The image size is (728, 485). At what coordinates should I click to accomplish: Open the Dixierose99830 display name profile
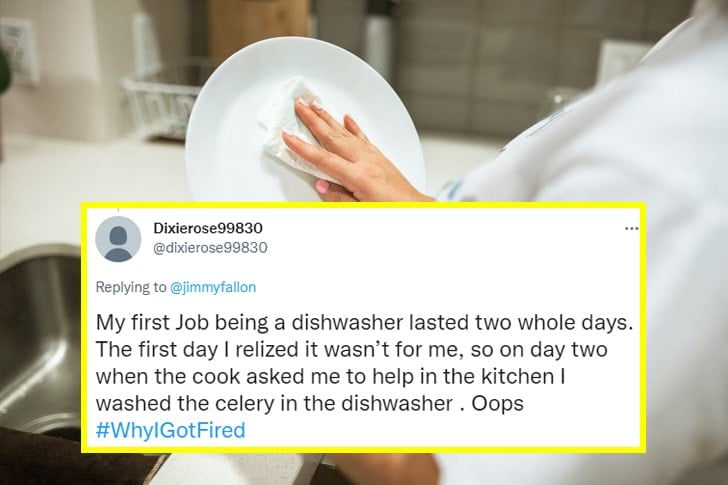(208, 228)
